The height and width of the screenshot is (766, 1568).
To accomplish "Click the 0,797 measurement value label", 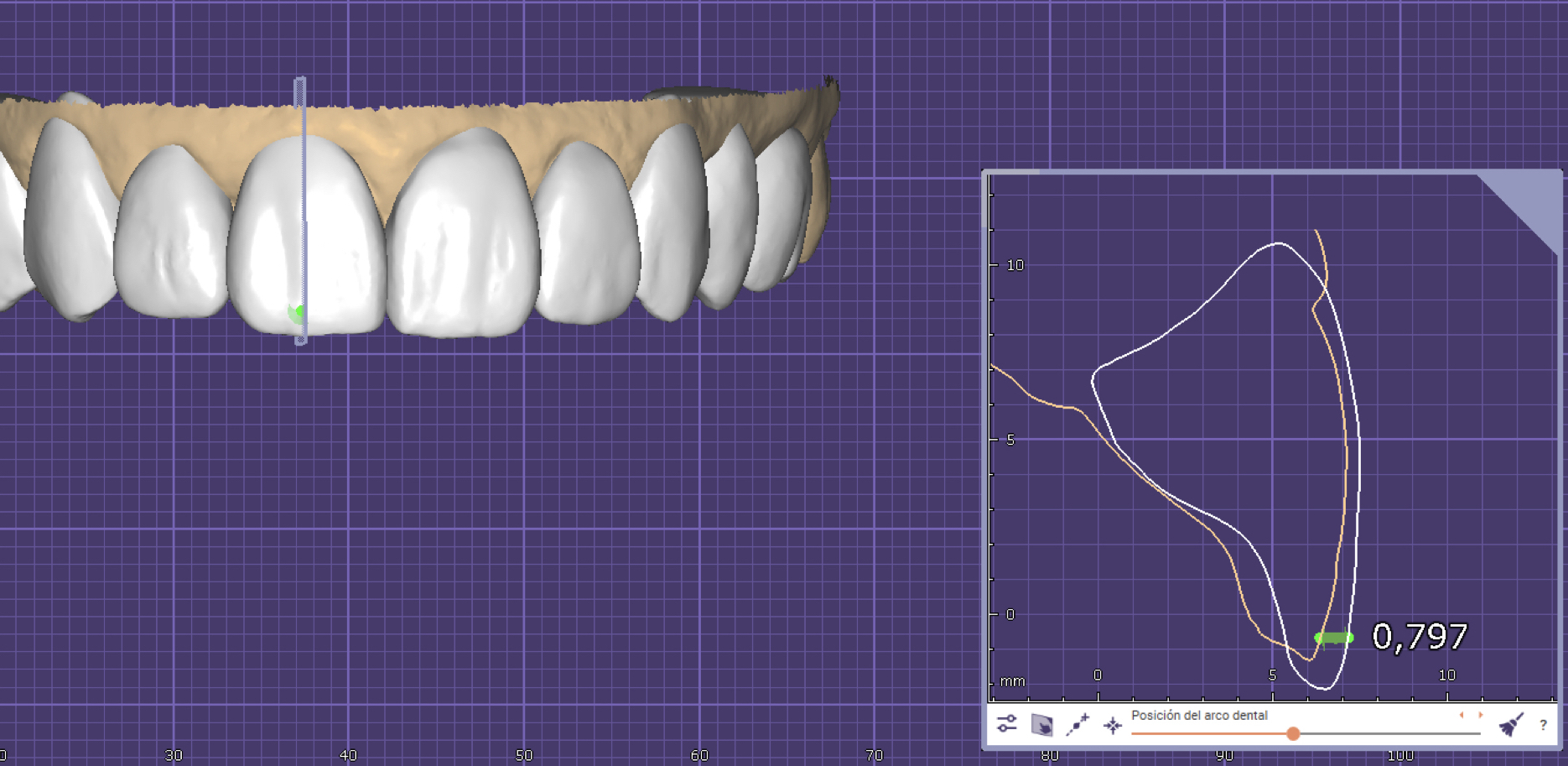I will click(x=1420, y=637).
